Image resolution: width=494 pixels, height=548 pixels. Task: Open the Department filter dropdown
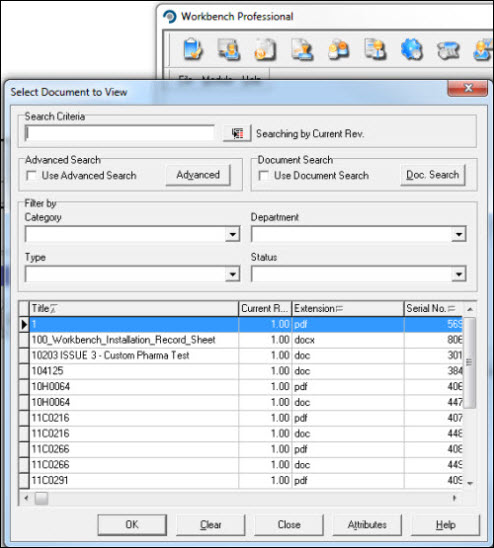(x=458, y=234)
